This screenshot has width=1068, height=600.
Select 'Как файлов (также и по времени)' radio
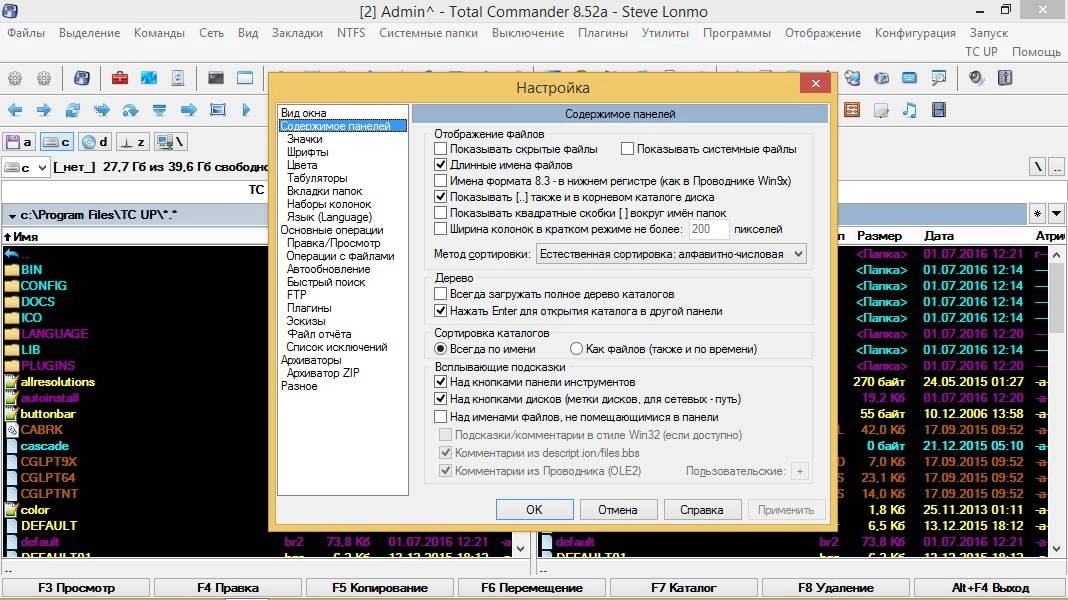coord(576,349)
